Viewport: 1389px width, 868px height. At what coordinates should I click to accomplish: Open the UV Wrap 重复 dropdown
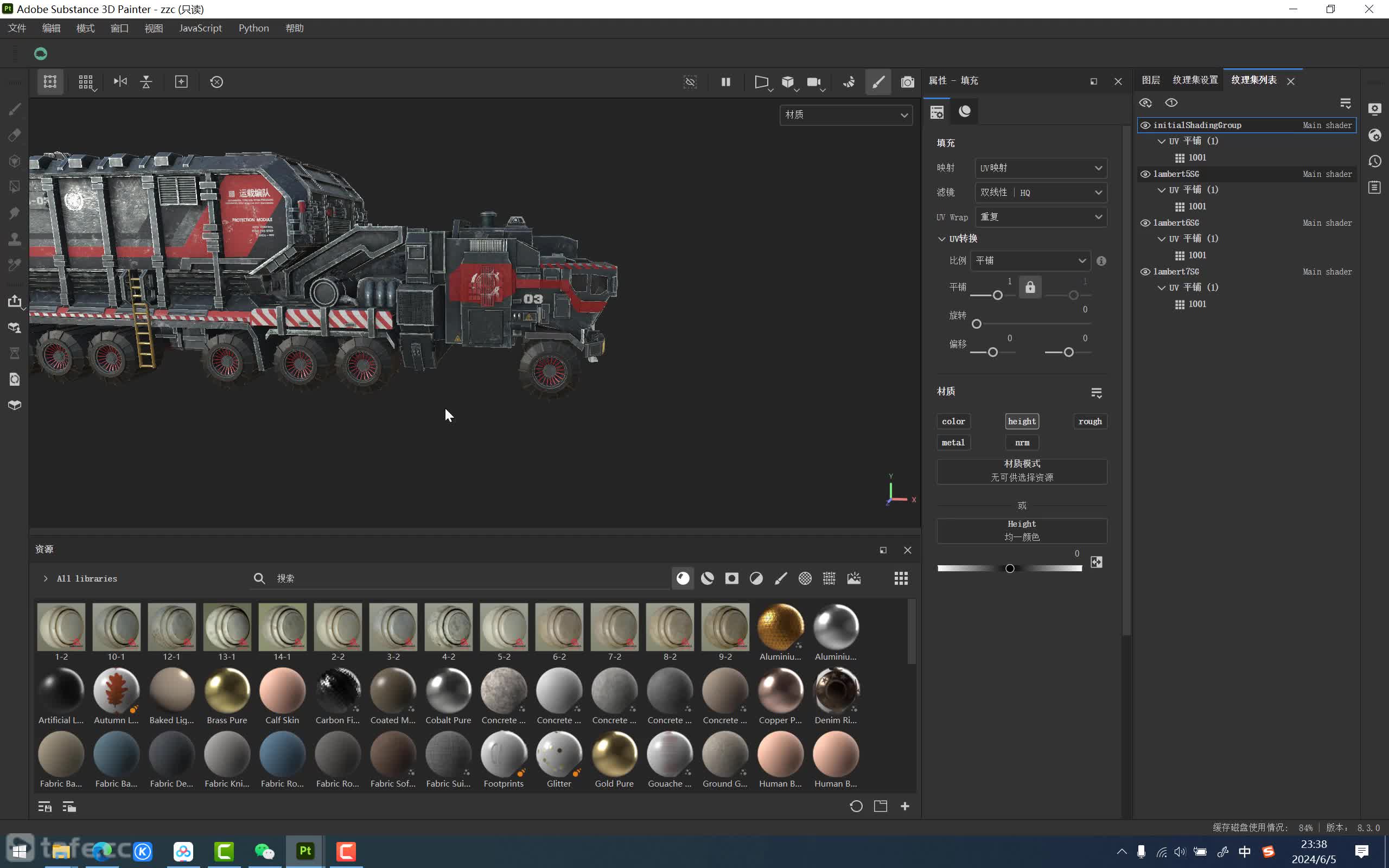pos(1041,217)
